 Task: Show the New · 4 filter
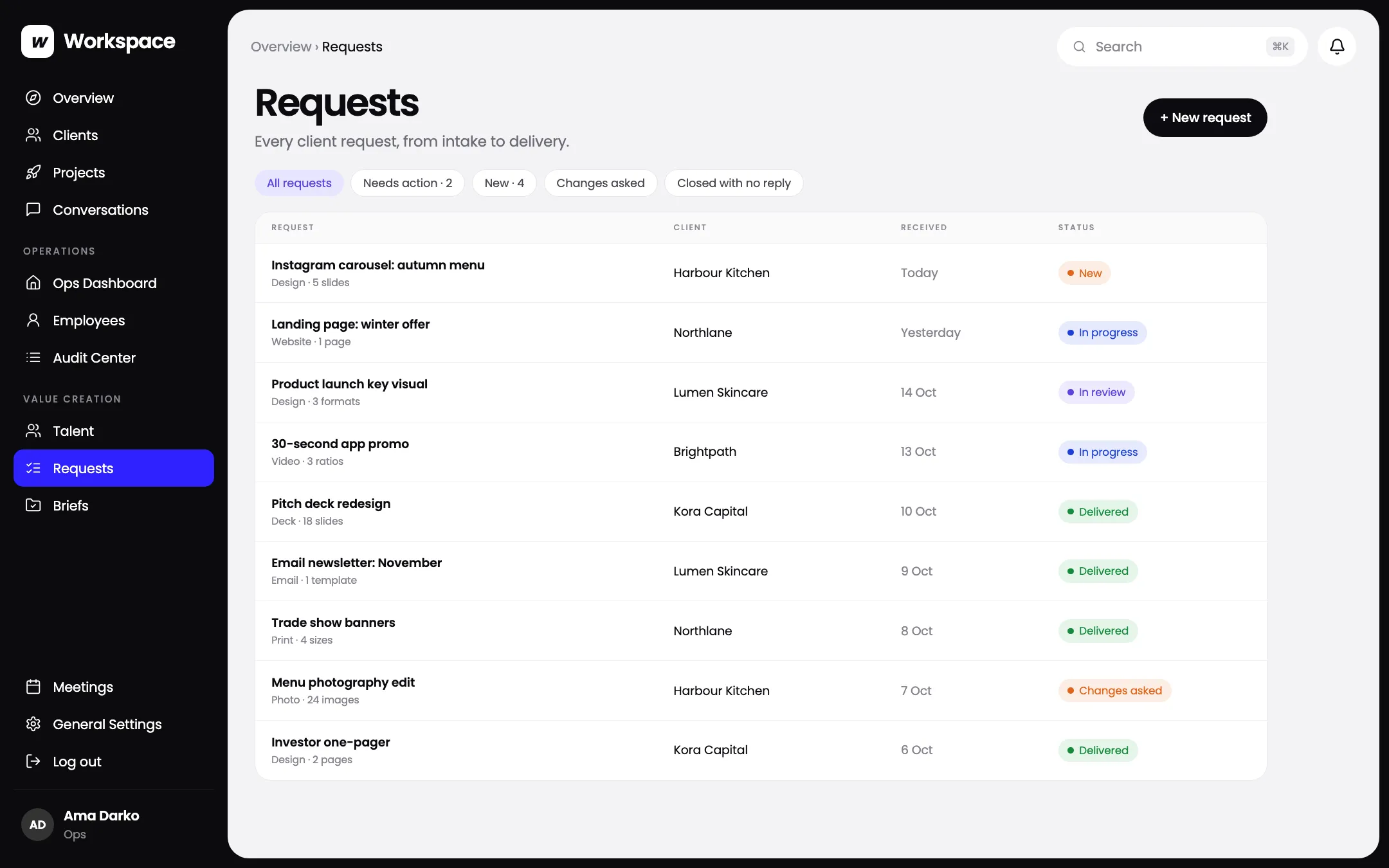click(504, 183)
